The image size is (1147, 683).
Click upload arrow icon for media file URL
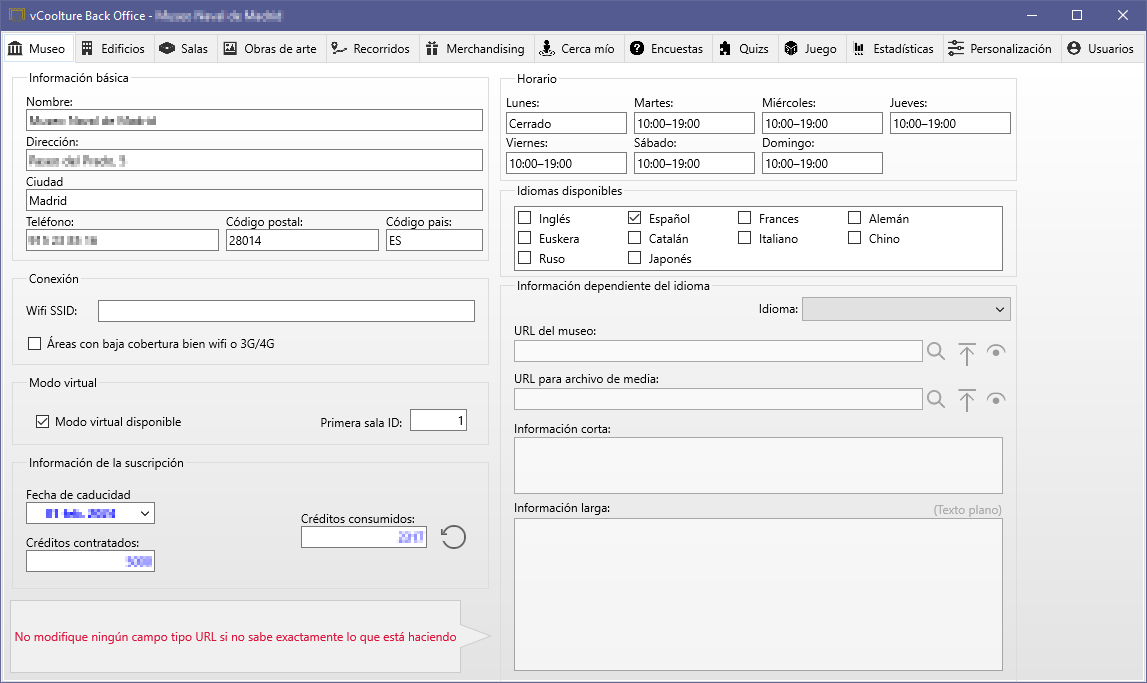point(966,401)
